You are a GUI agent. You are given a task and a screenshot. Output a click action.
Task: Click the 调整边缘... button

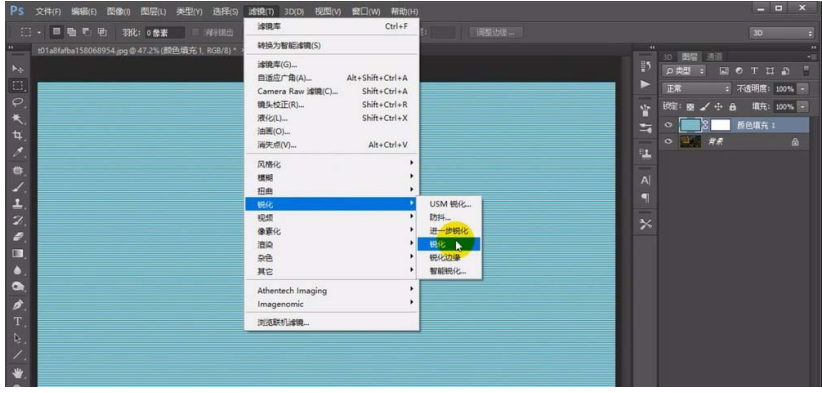click(x=495, y=32)
